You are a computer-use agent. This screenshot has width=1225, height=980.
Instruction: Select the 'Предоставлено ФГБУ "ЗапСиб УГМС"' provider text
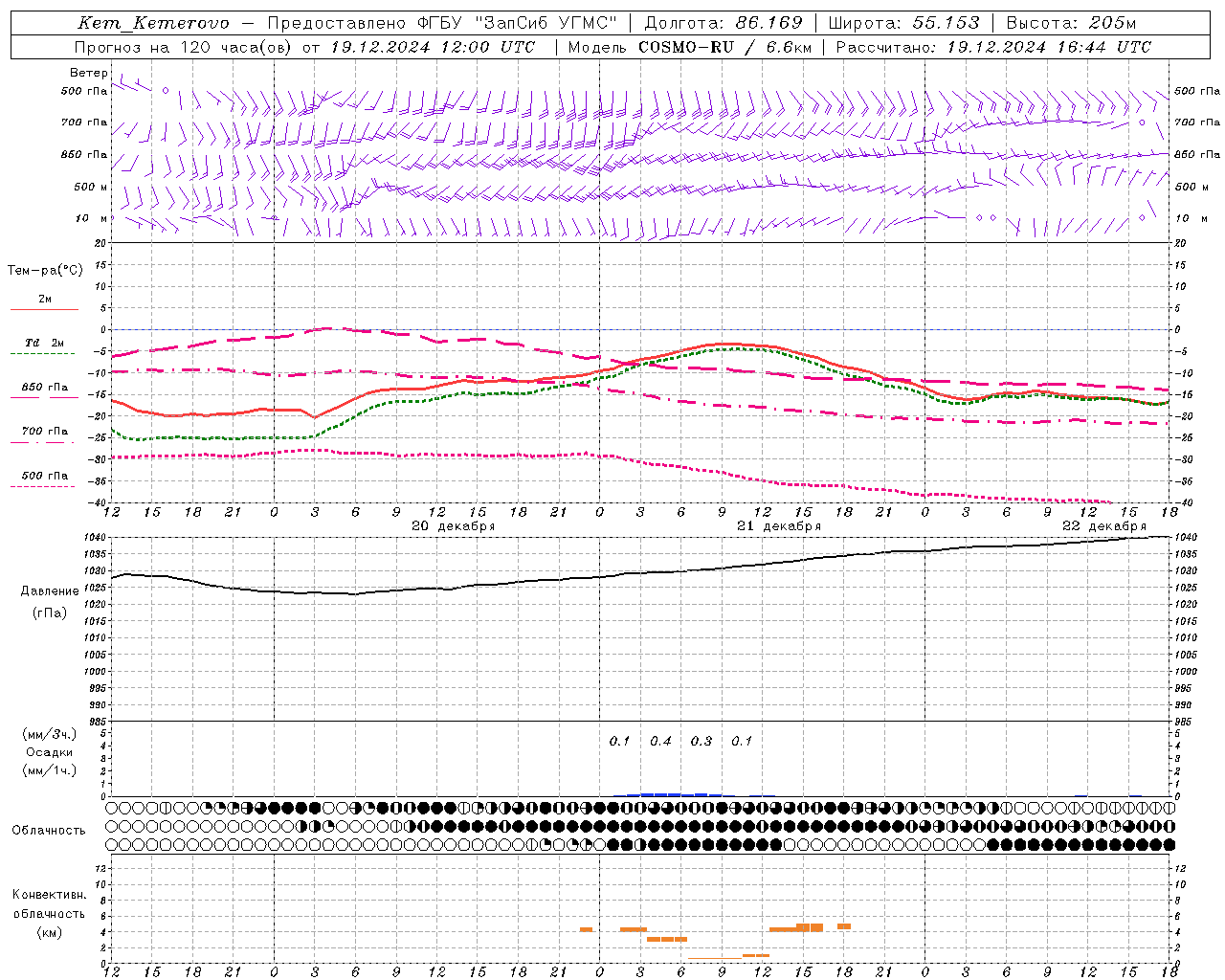pyautogui.click(x=442, y=23)
